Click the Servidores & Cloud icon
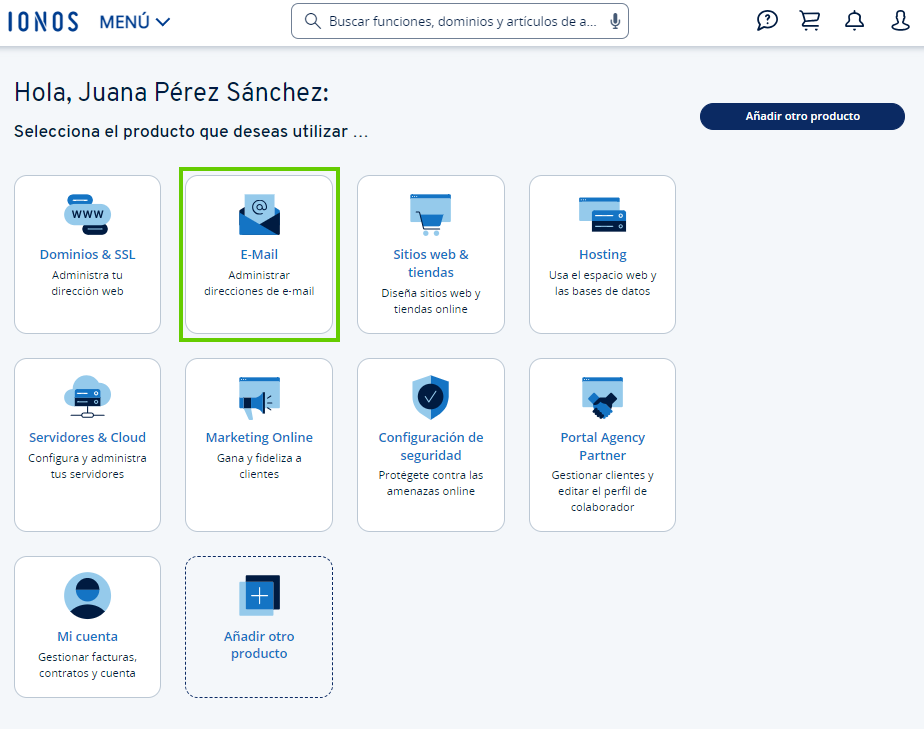This screenshot has height=729, width=924. [x=87, y=397]
